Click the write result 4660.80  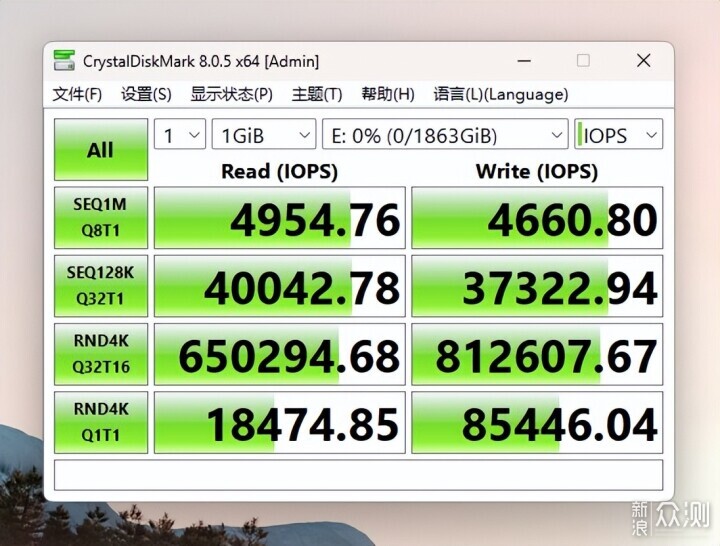pyautogui.click(x=537, y=218)
